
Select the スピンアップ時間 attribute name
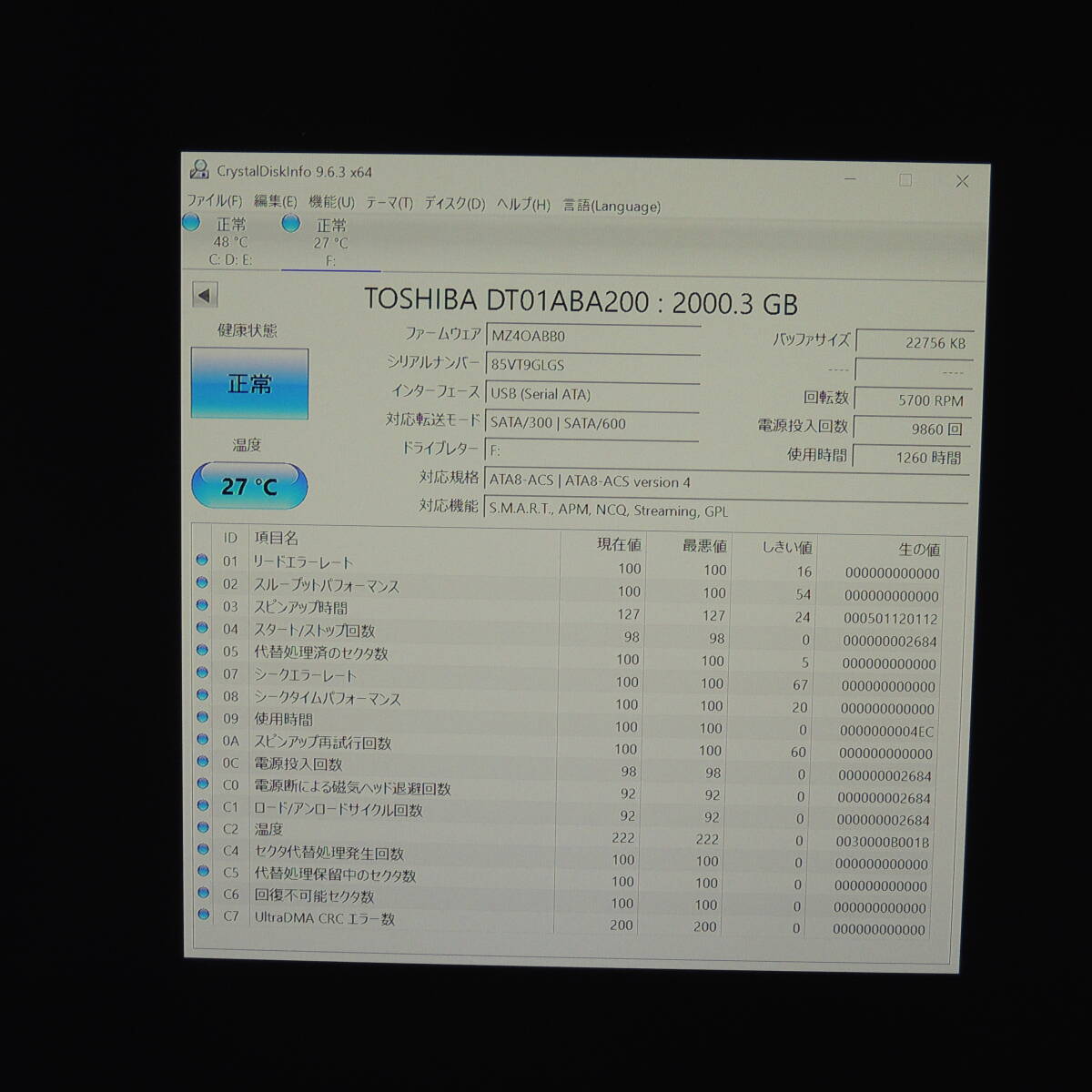click(x=300, y=607)
